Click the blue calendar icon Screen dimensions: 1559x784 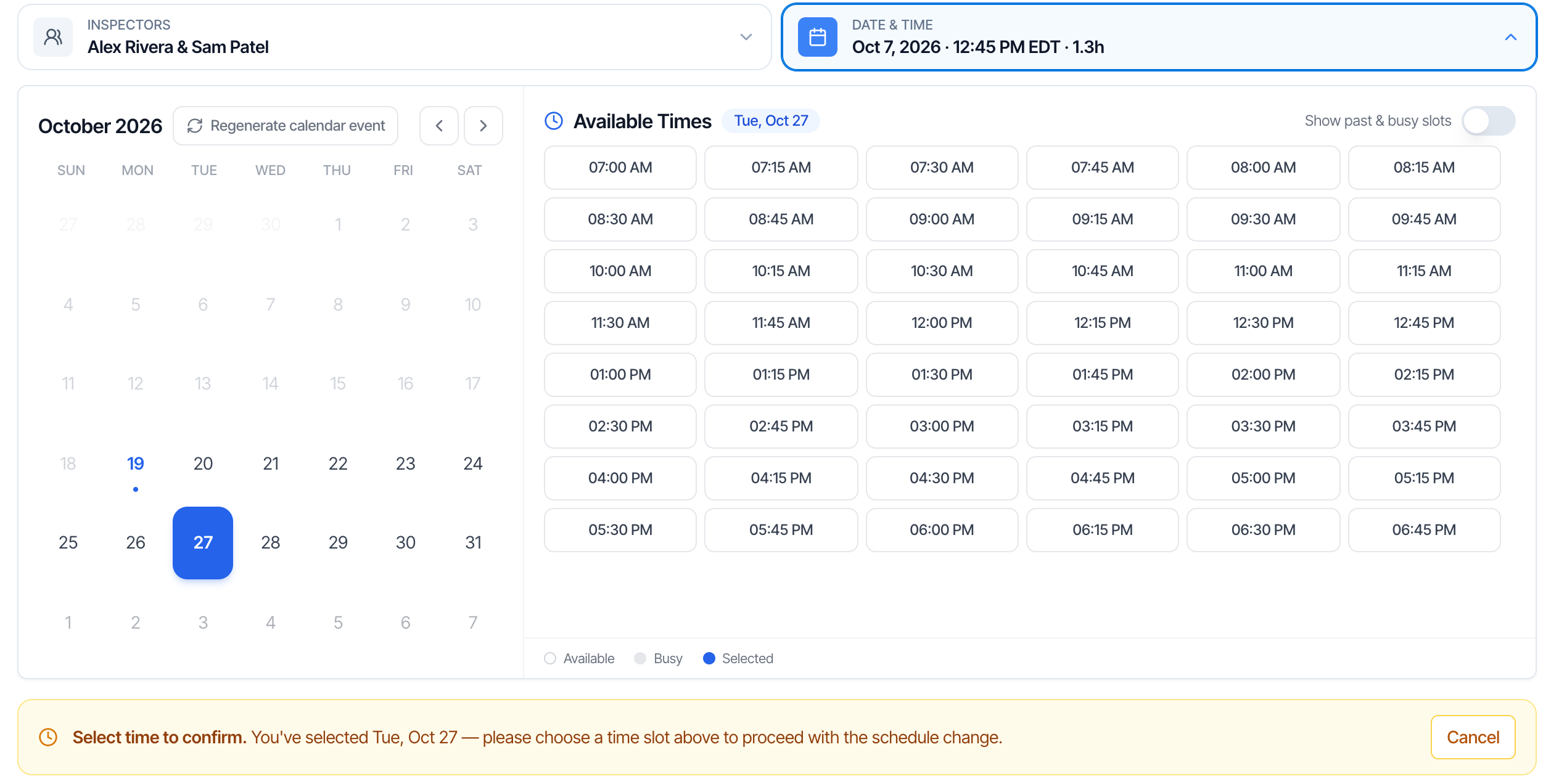pyautogui.click(x=817, y=37)
